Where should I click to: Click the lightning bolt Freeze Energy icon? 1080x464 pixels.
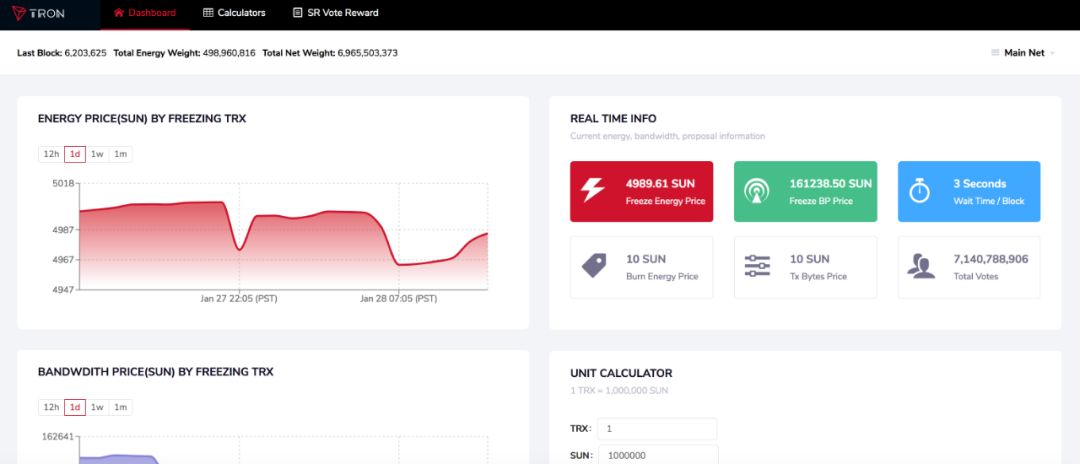593,191
